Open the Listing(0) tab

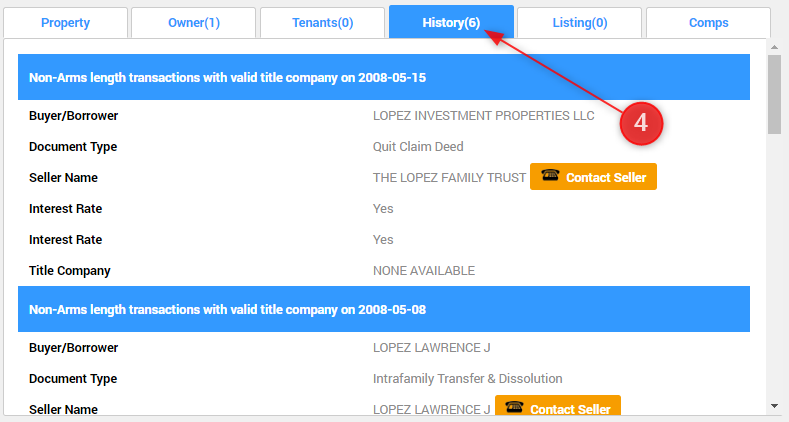580,22
